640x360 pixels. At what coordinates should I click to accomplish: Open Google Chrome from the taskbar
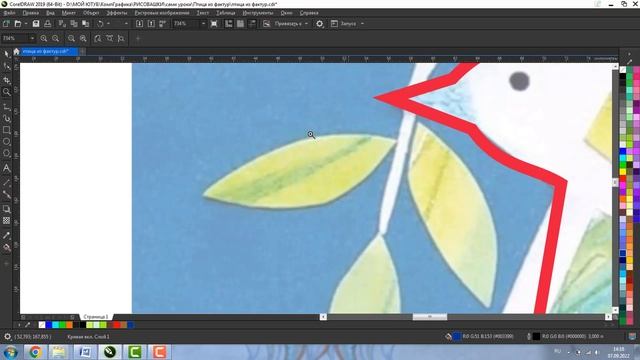click(x=35, y=352)
